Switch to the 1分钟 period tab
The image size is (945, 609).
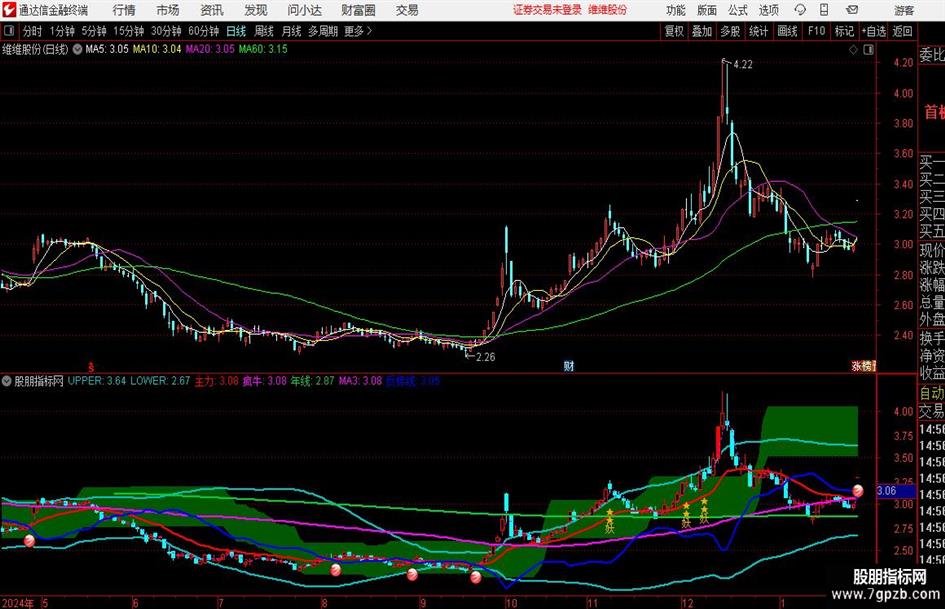(62, 31)
